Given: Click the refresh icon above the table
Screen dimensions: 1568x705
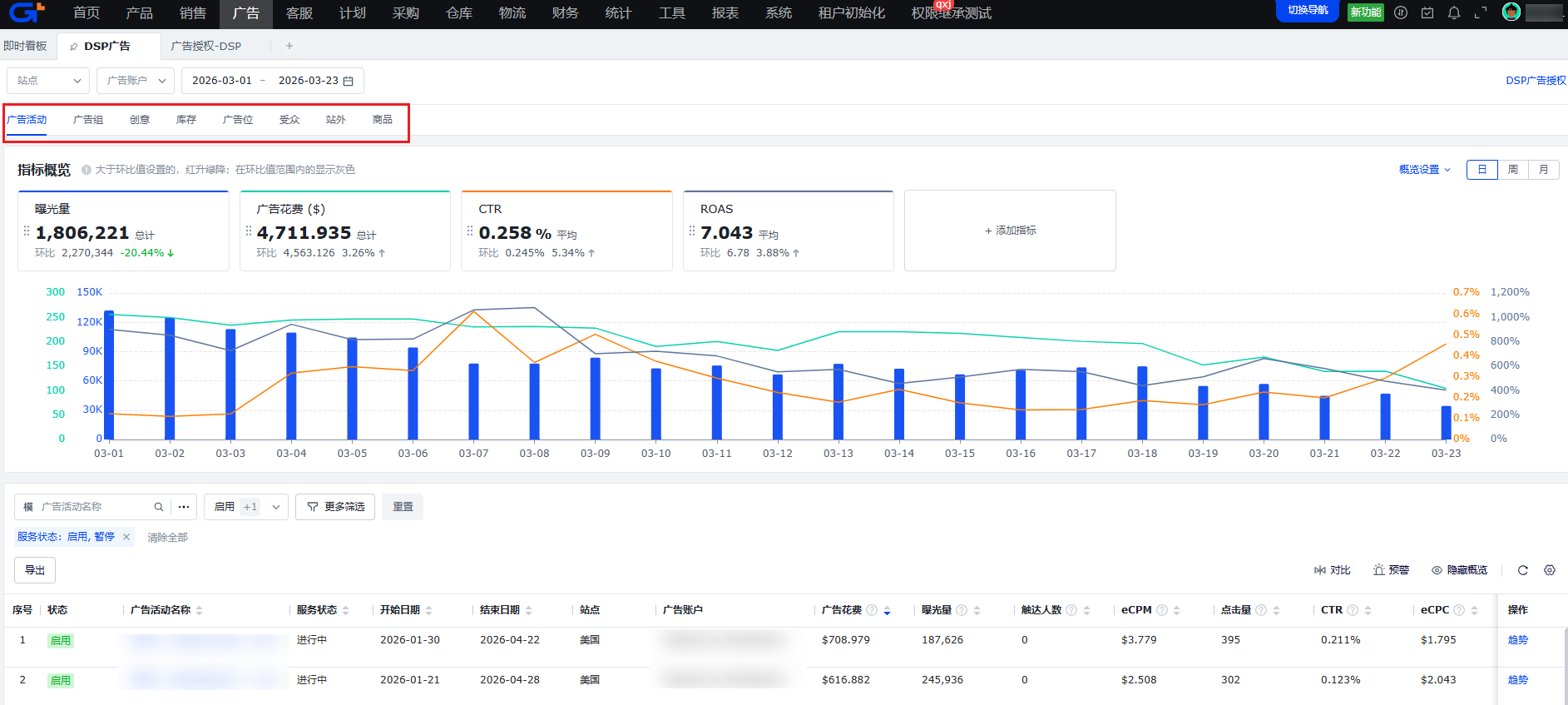Looking at the screenshot, I should tap(1523, 570).
